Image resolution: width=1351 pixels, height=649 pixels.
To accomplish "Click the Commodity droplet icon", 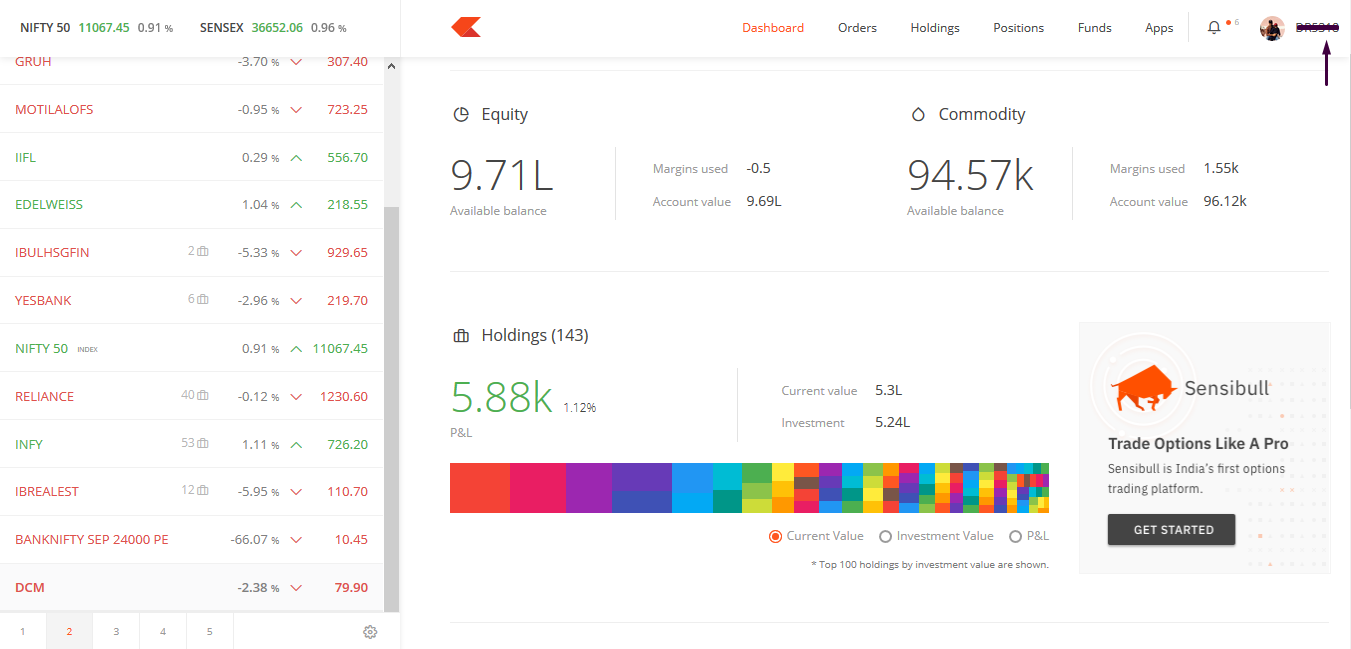I will [918, 115].
